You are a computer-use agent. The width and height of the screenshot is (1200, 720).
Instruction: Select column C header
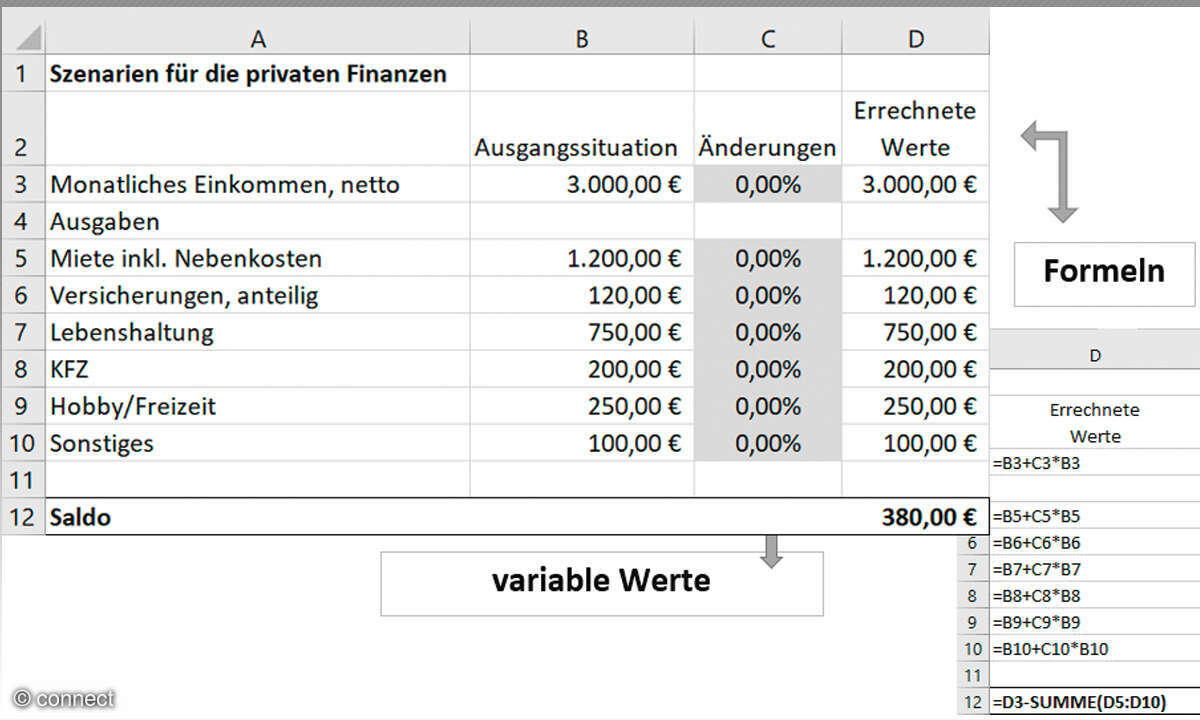768,38
